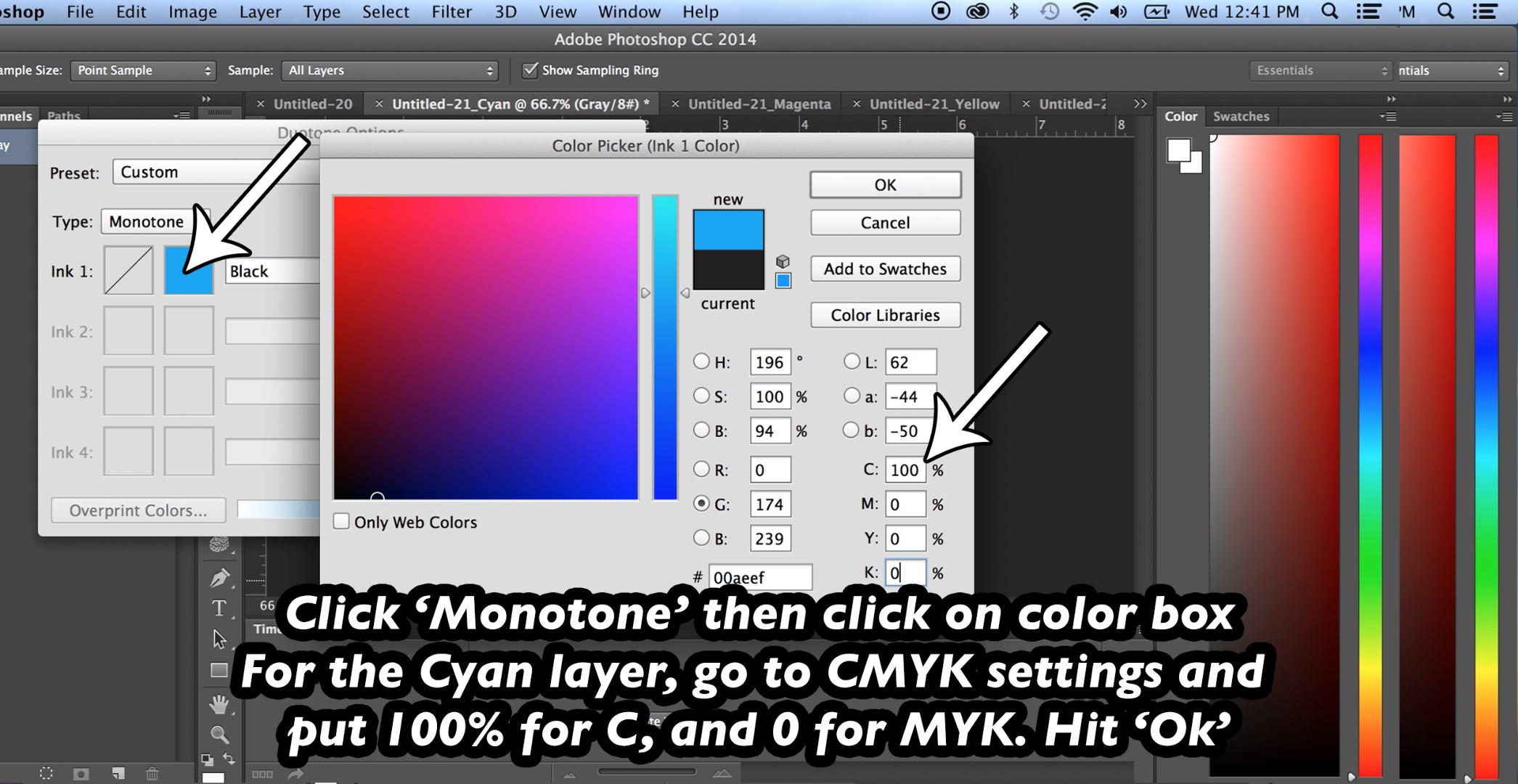This screenshot has width=1518, height=784.
Task: Click the Color Libraries button
Action: click(885, 315)
